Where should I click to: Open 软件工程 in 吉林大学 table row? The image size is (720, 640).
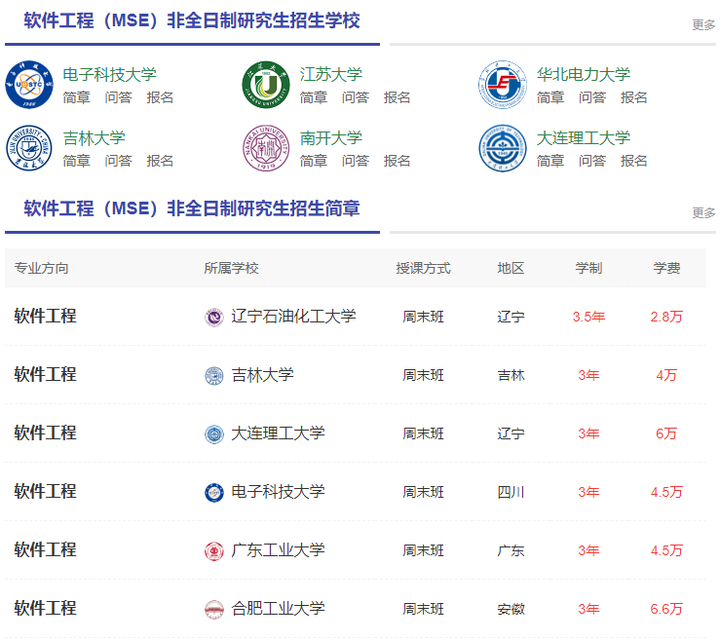pyautogui.click(x=45, y=375)
